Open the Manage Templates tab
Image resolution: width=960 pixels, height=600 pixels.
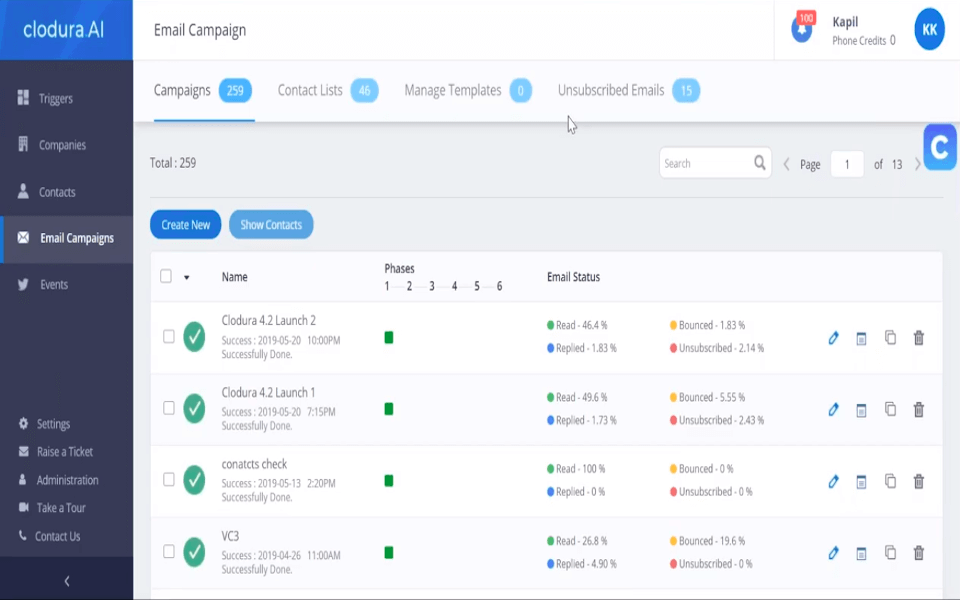pyautogui.click(x=468, y=91)
